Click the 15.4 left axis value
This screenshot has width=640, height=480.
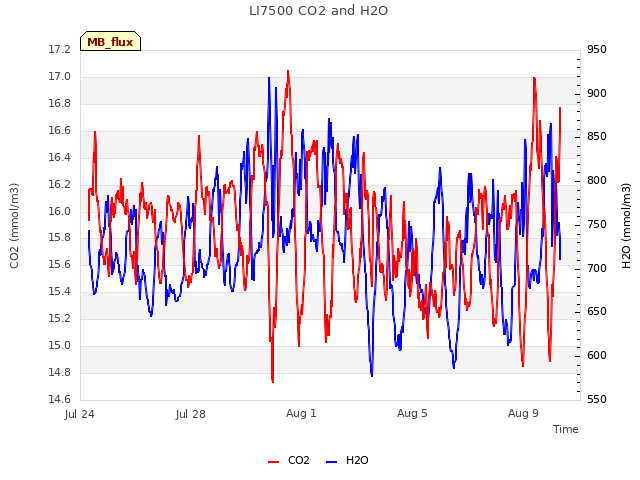[60, 291]
